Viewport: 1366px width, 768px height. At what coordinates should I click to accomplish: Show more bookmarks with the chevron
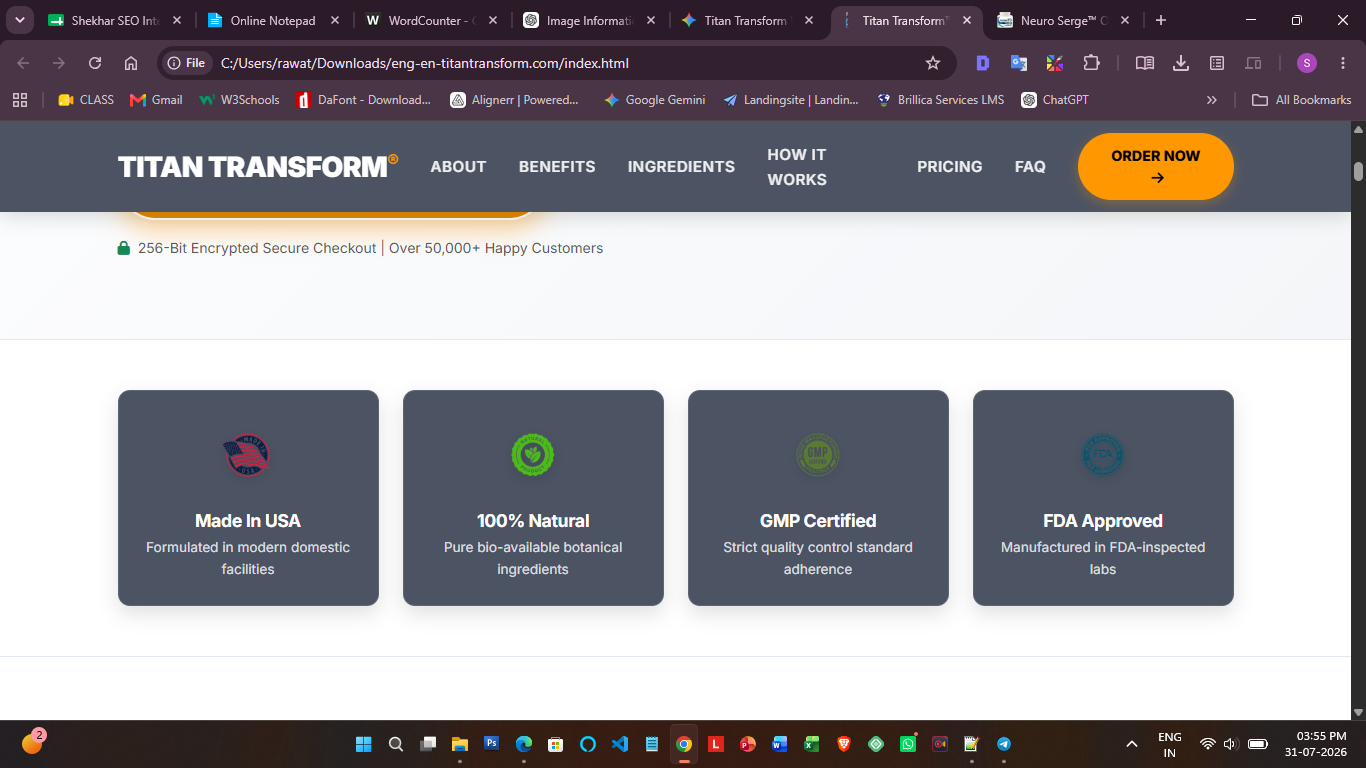pos(1212,100)
